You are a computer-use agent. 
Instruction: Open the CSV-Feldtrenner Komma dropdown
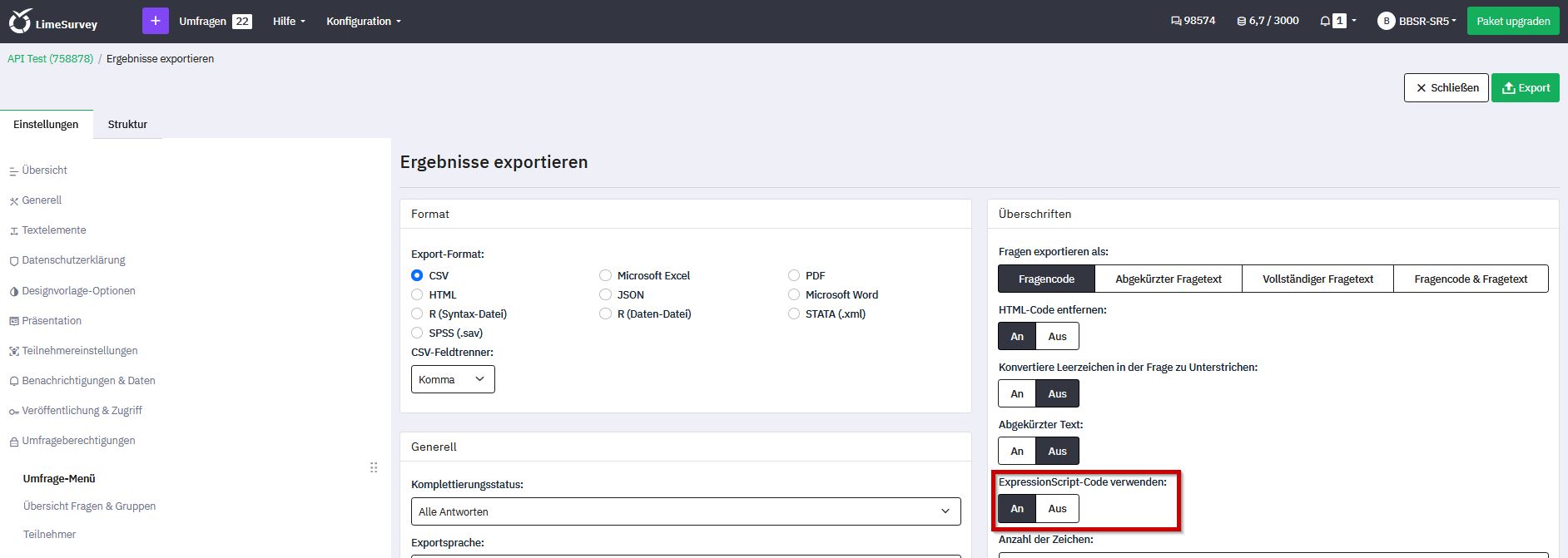(x=453, y=380)
